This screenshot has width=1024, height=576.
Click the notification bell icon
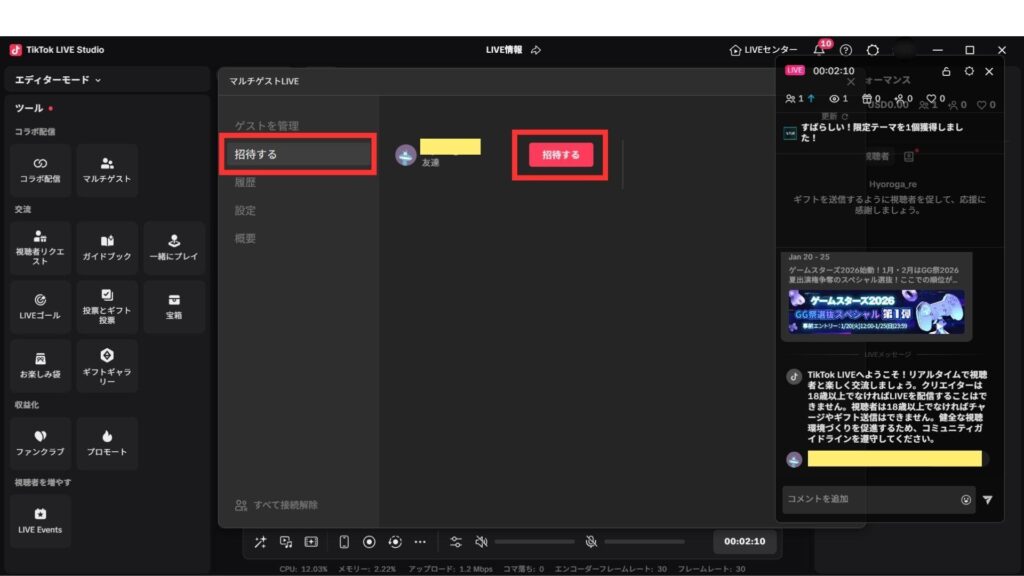[819, 50]
